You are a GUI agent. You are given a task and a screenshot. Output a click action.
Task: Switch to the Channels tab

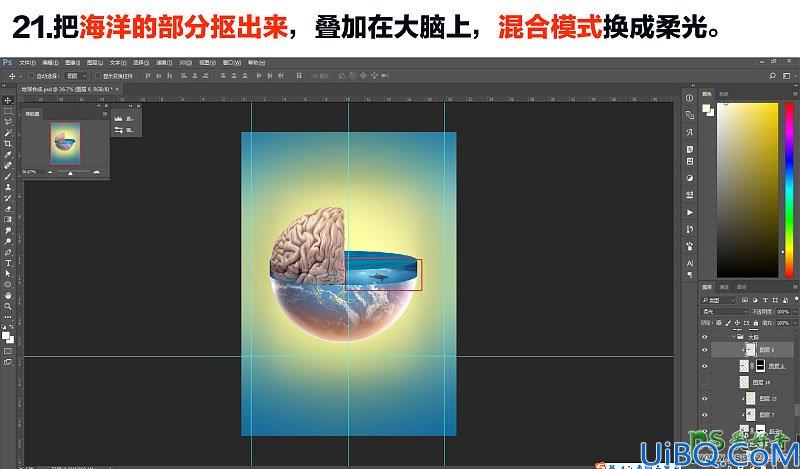click(724, 287)
